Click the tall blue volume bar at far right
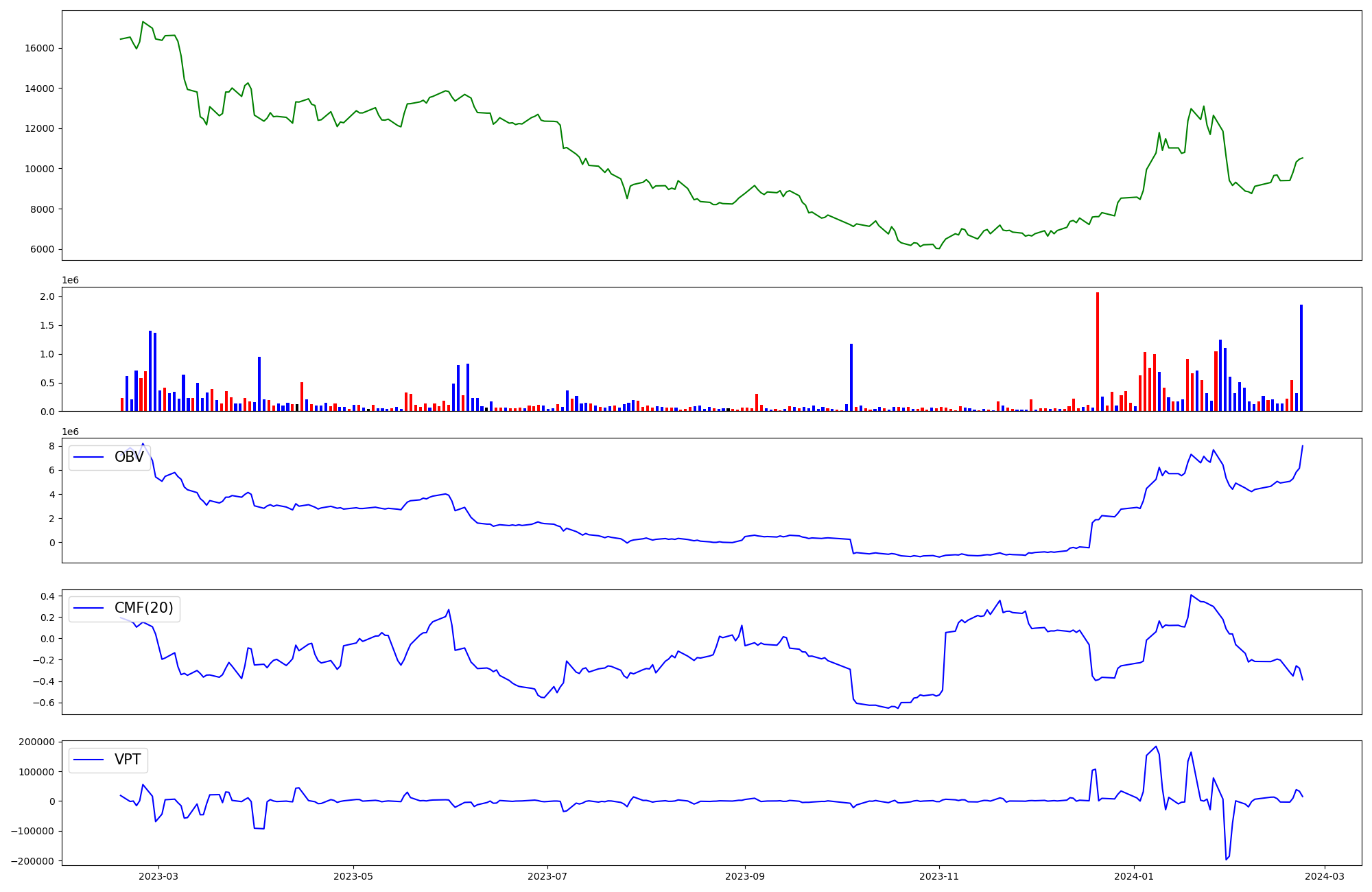Viewport: 1372px width, 892px height. (1301, 357)
